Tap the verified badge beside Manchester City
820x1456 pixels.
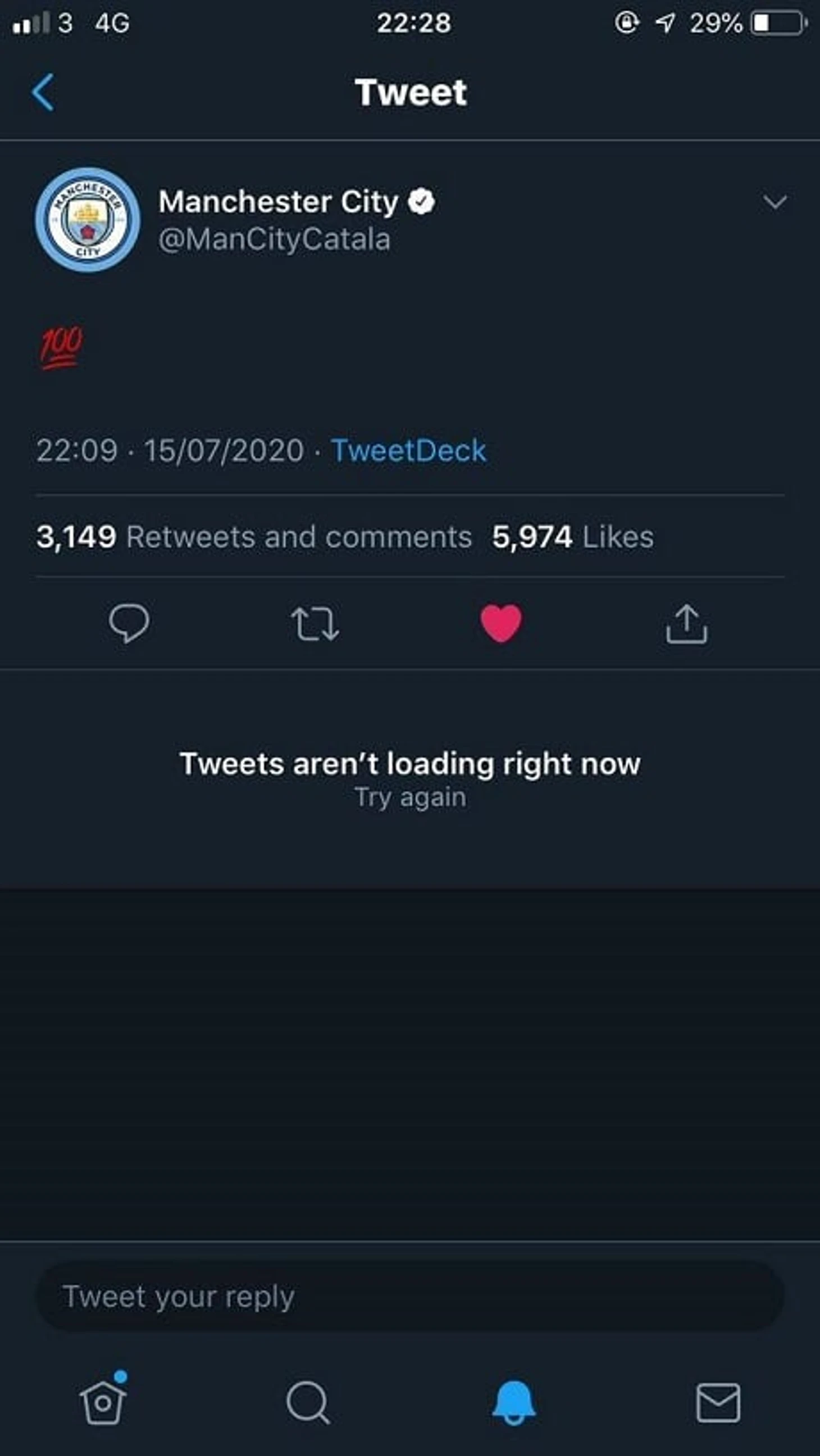pyautogui.click(x=422, y=201)
